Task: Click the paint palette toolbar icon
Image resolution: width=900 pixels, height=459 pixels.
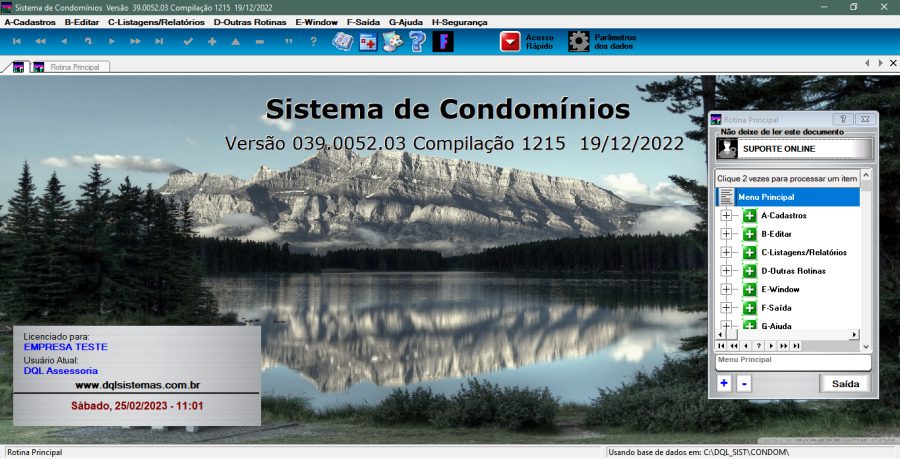Action: pos(393,42)
